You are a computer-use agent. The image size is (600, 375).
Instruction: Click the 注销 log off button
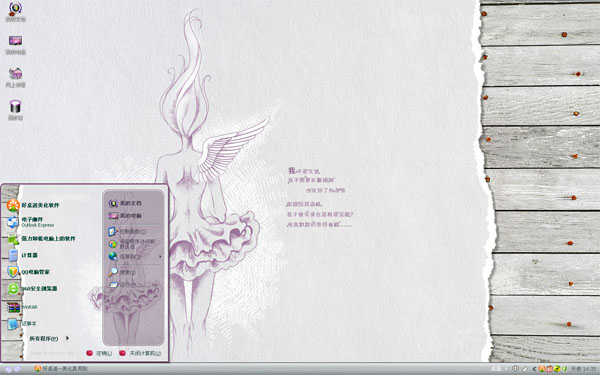(99, 353)
